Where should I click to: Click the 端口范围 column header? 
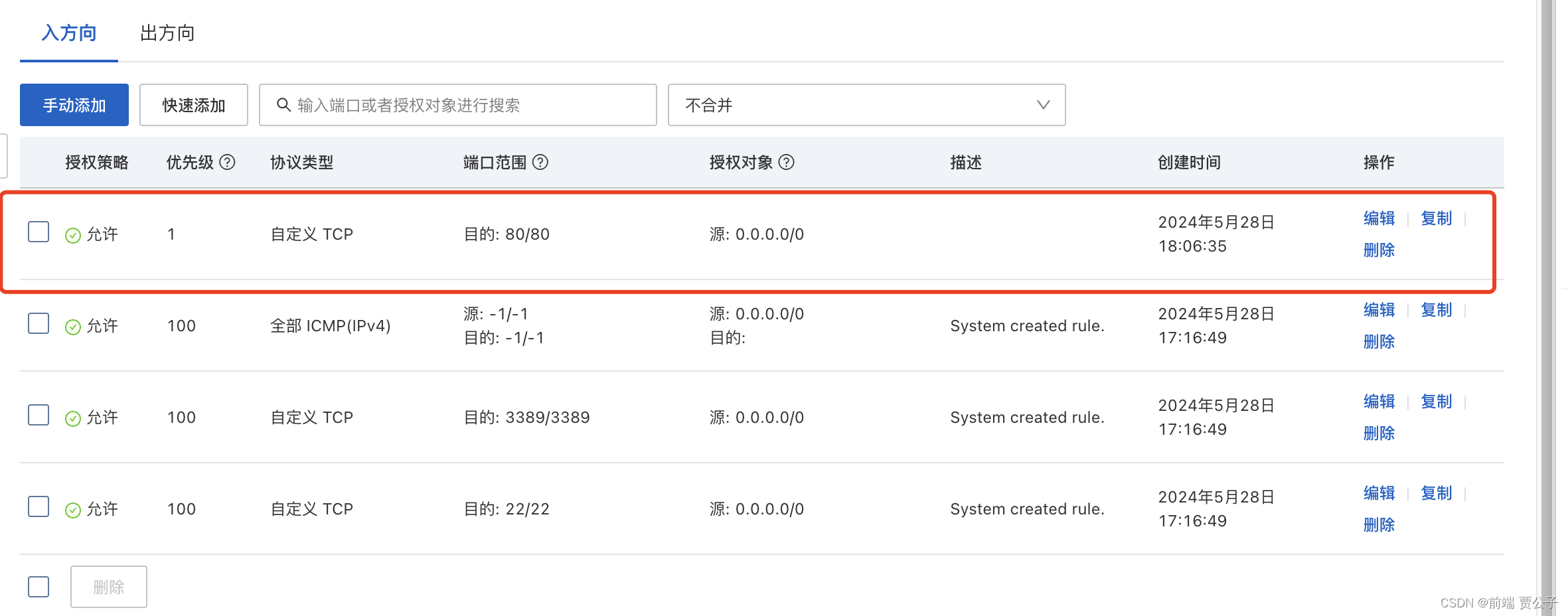pos(495,163)
